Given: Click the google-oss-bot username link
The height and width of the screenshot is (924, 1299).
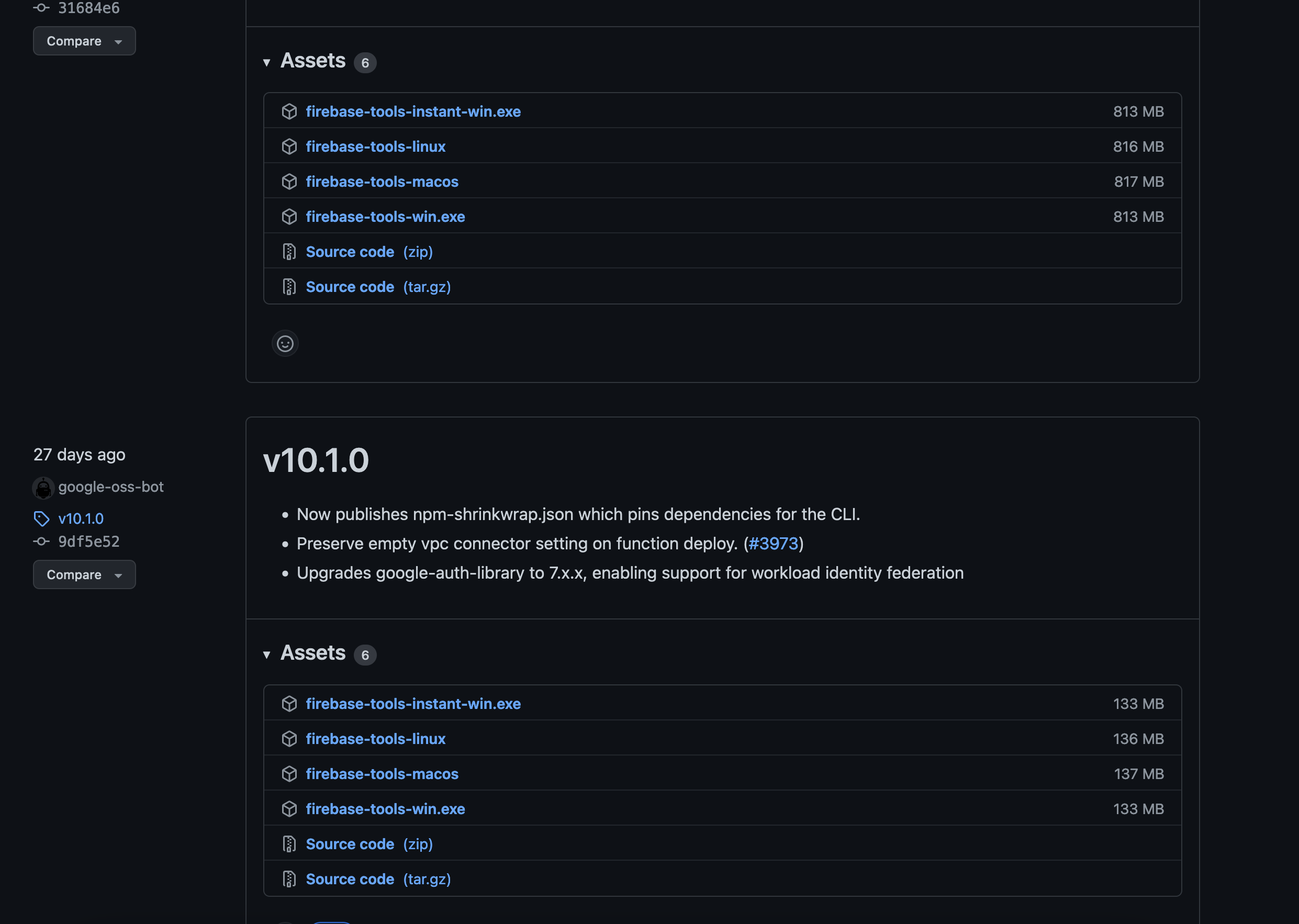Looking at the screenshot, I should (111, 487).
